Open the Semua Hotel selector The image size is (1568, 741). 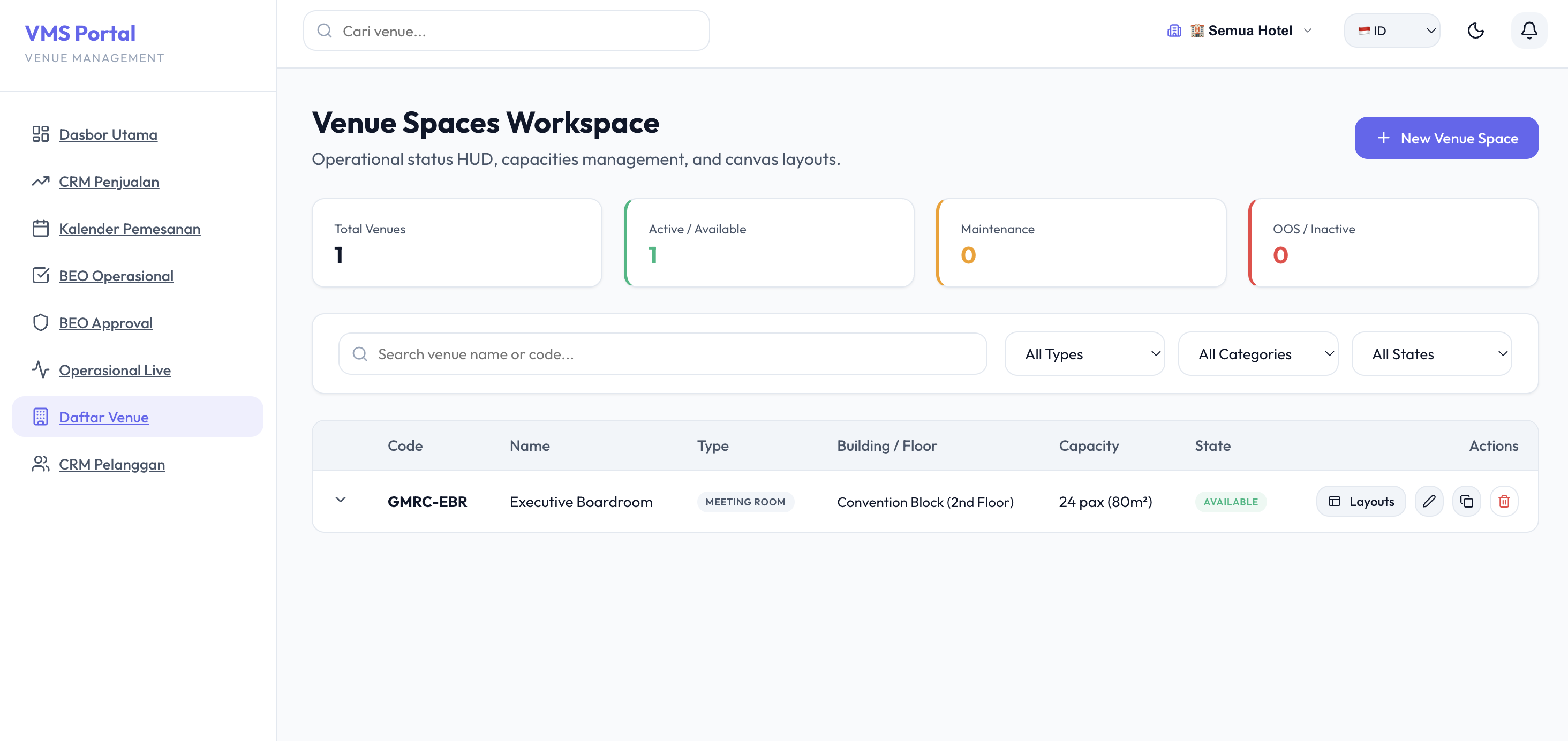[x=1239, y=31]
